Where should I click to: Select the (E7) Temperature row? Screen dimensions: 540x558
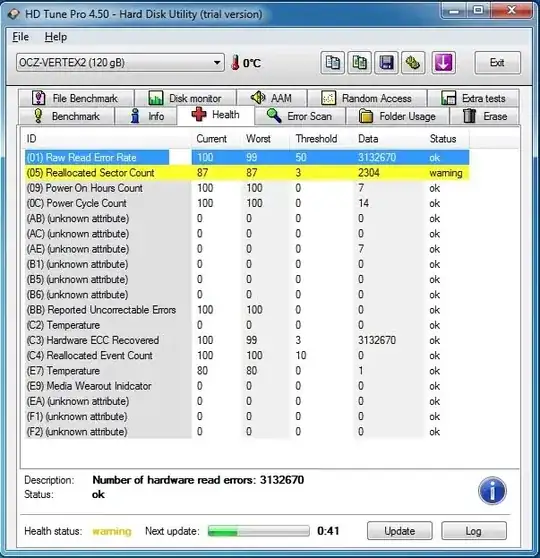pos(247,371)
